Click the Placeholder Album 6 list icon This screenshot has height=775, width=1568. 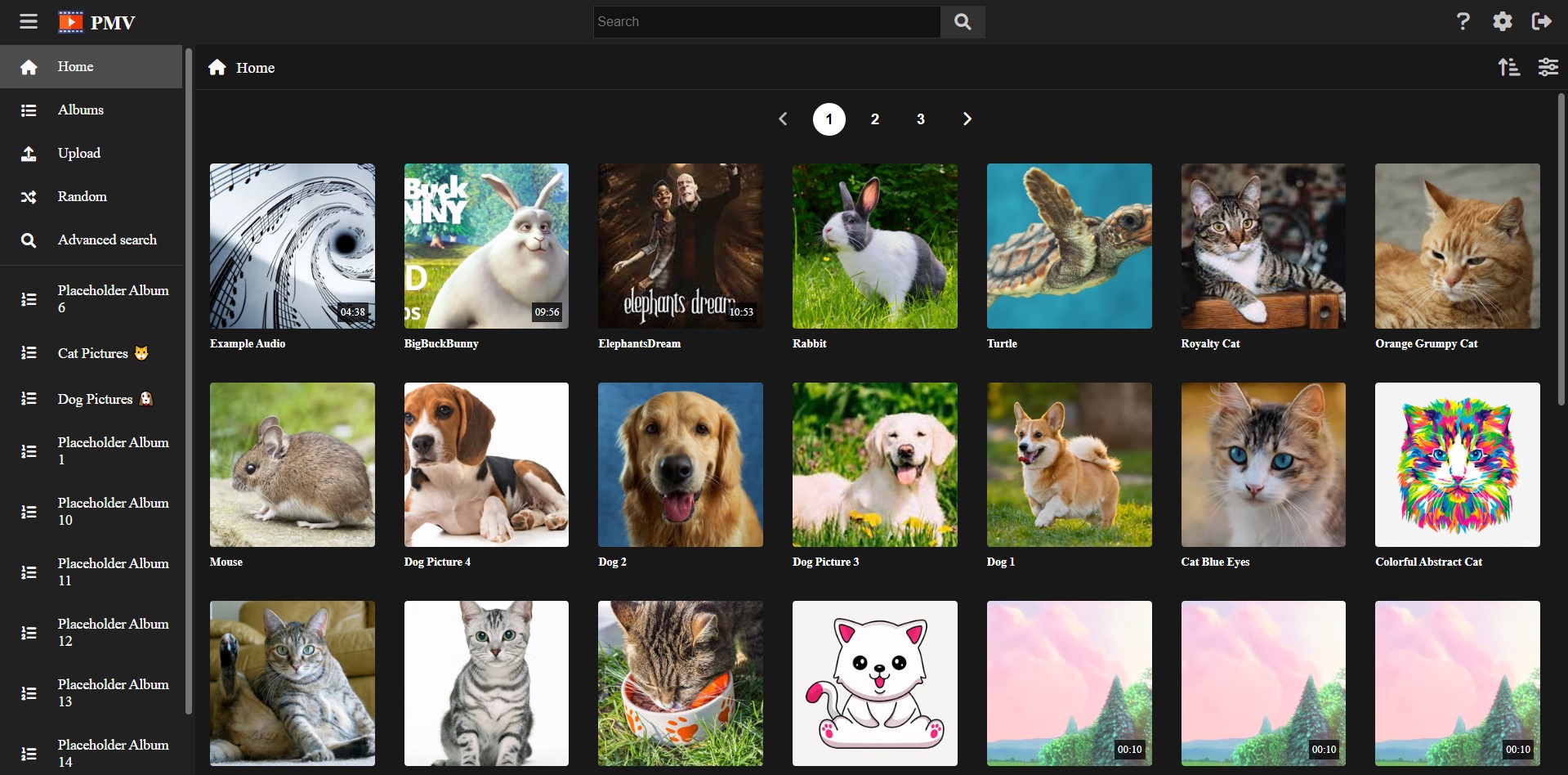tap(29, 299)
